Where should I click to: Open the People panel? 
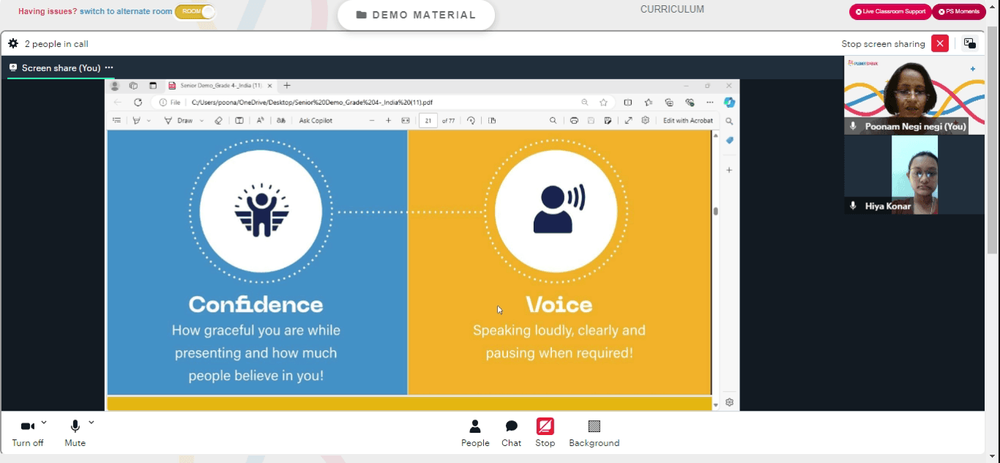click(475, 433)
